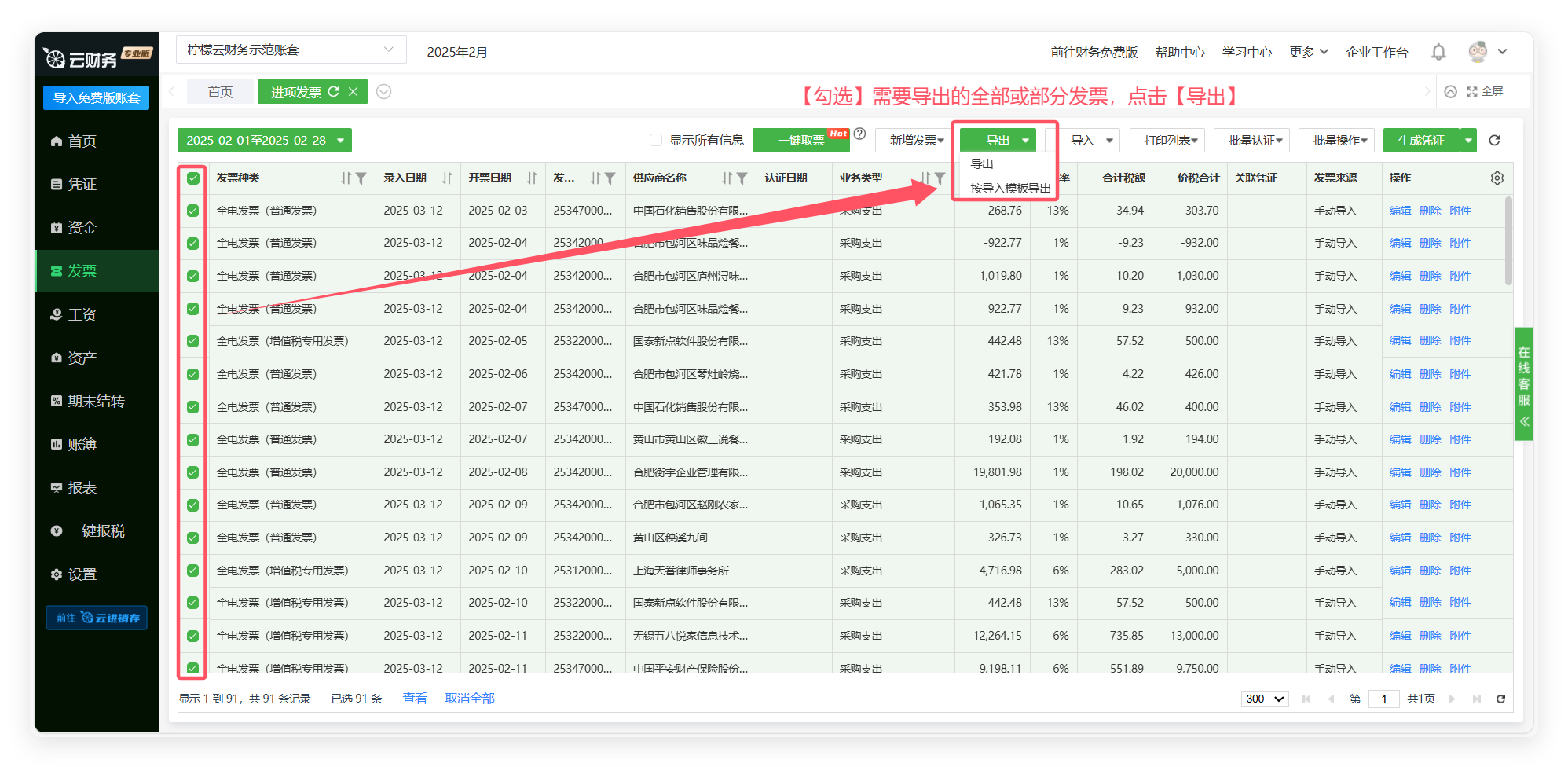The width and height of the screenshot is (1568, 767).
Task: Open the page size 300 dropdown
Action: pos(1264,699)
